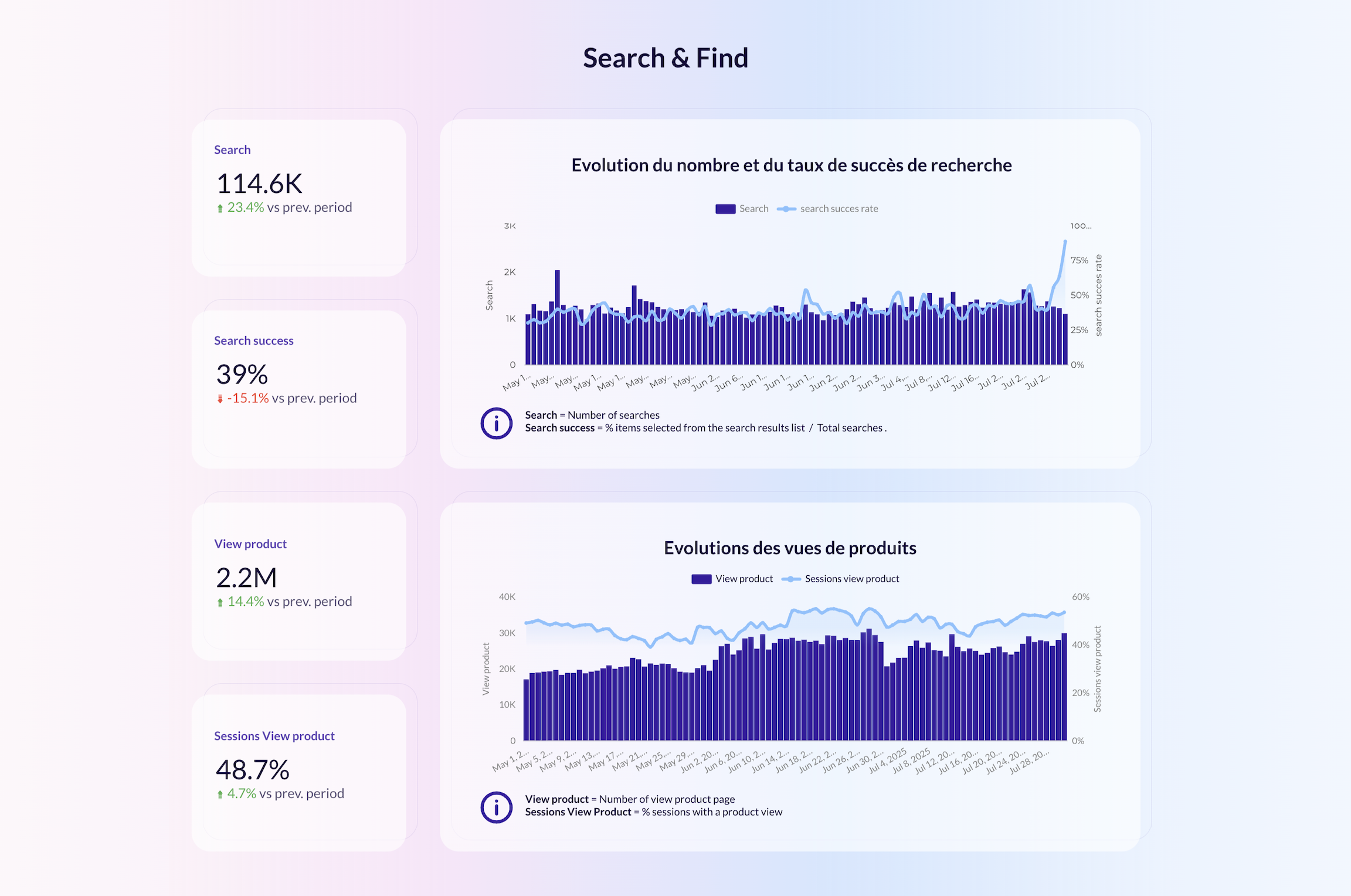This screenshot has width=1351, height=896.
Task: Select the View product 2.2M value
Action: click(246, 578)
